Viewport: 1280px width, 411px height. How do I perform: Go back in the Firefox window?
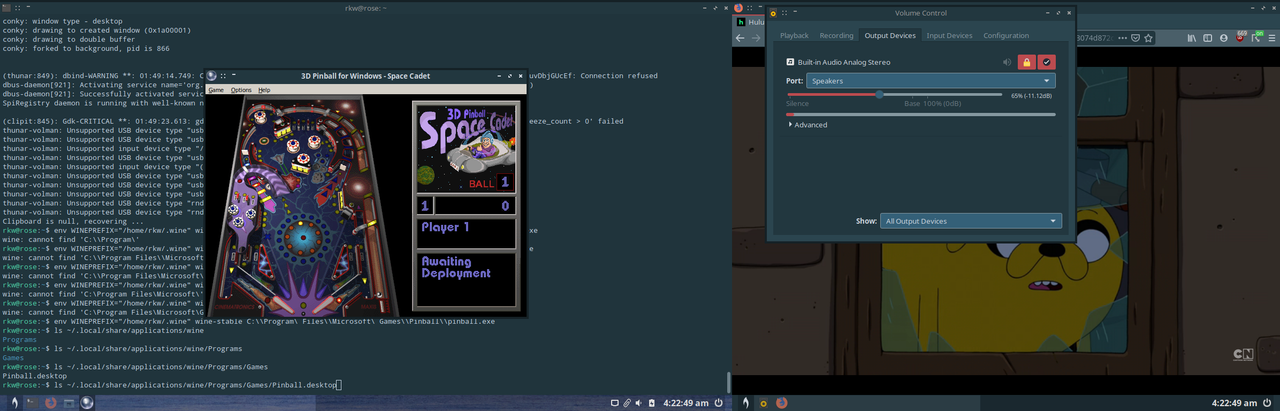741,38
